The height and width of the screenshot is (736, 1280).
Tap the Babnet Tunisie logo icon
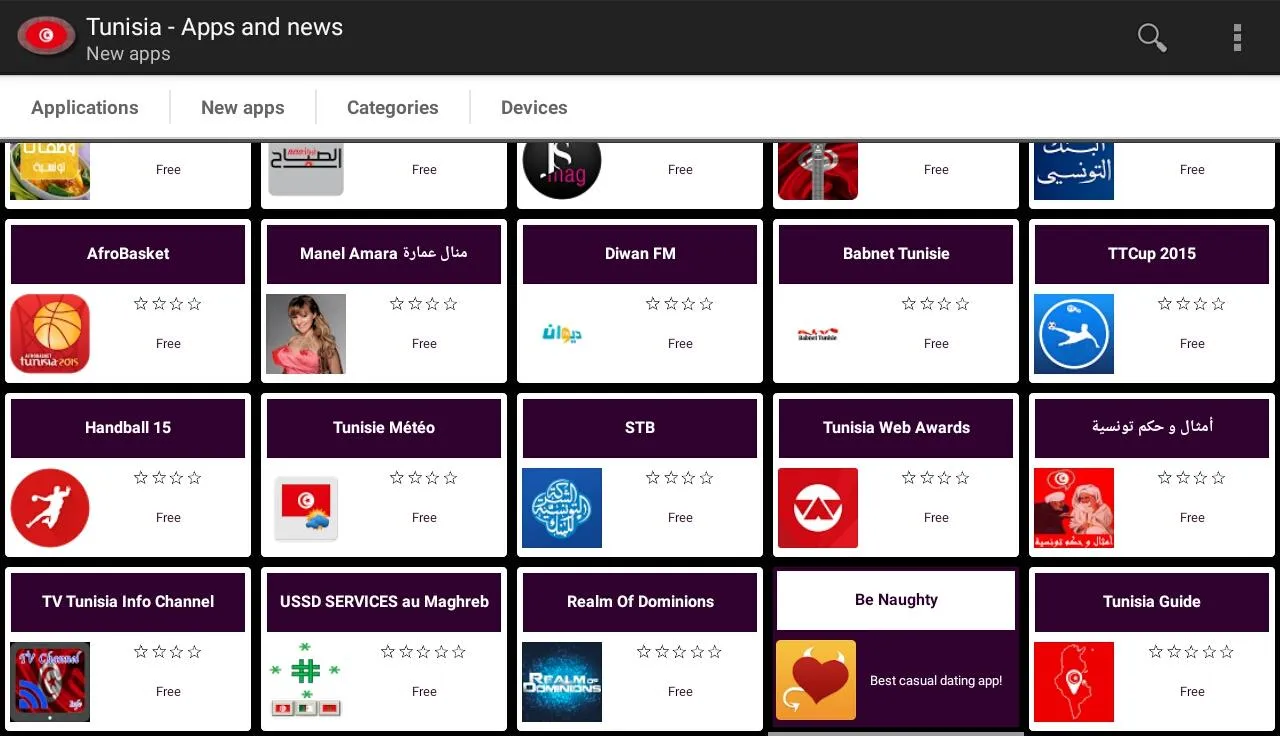(x=818, y=334)
